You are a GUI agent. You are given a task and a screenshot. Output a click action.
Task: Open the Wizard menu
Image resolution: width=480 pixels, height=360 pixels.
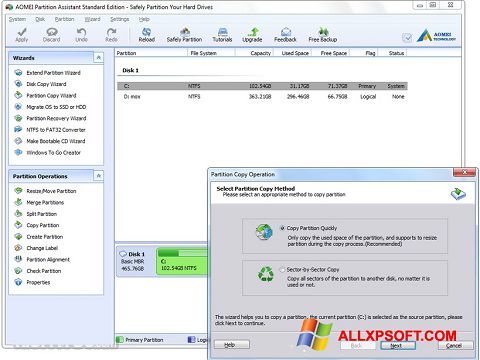point(92,19)
